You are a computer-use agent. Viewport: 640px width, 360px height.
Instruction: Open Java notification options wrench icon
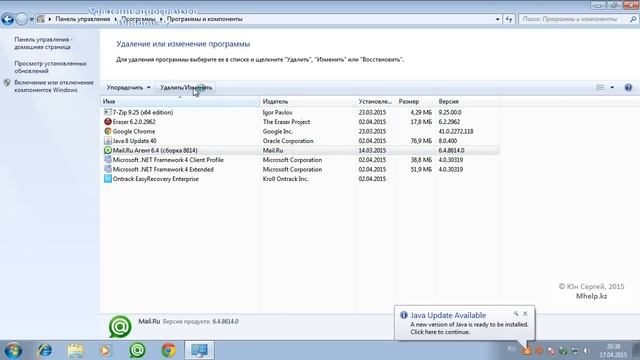coord(516,313)
